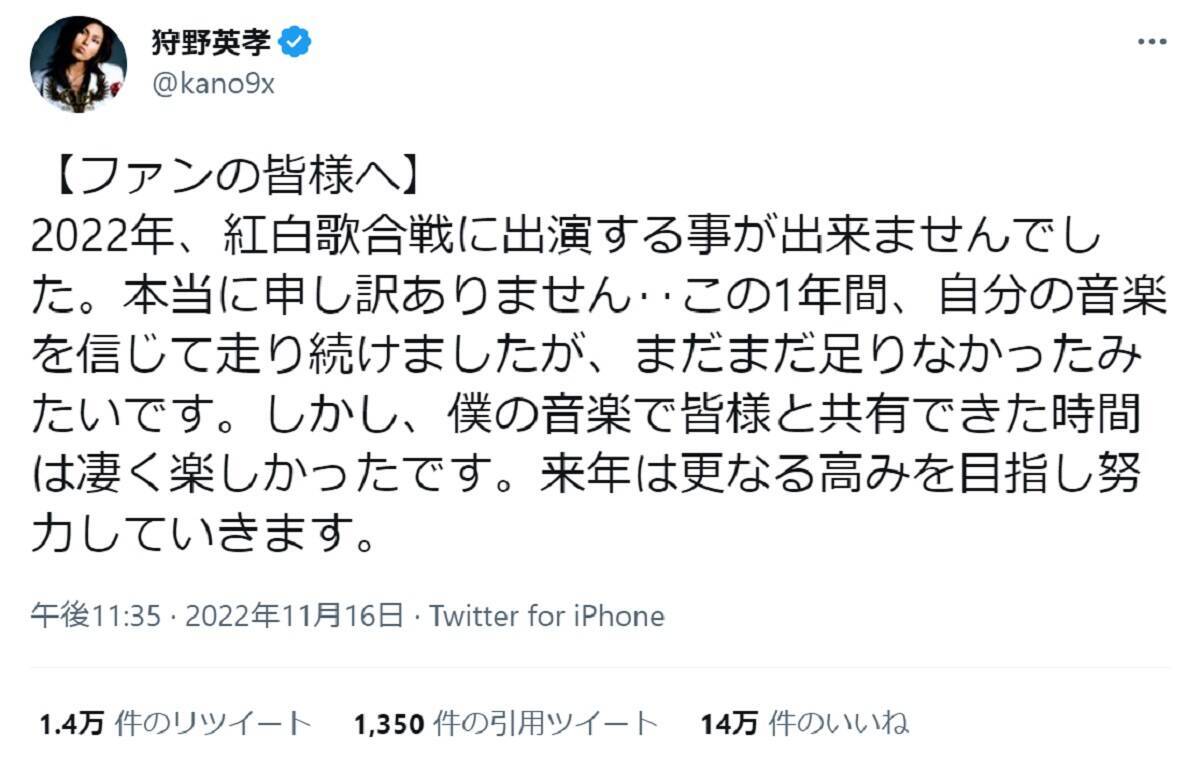
Task: Click the 午後11:35 timestamp
Action: [95, 615]
